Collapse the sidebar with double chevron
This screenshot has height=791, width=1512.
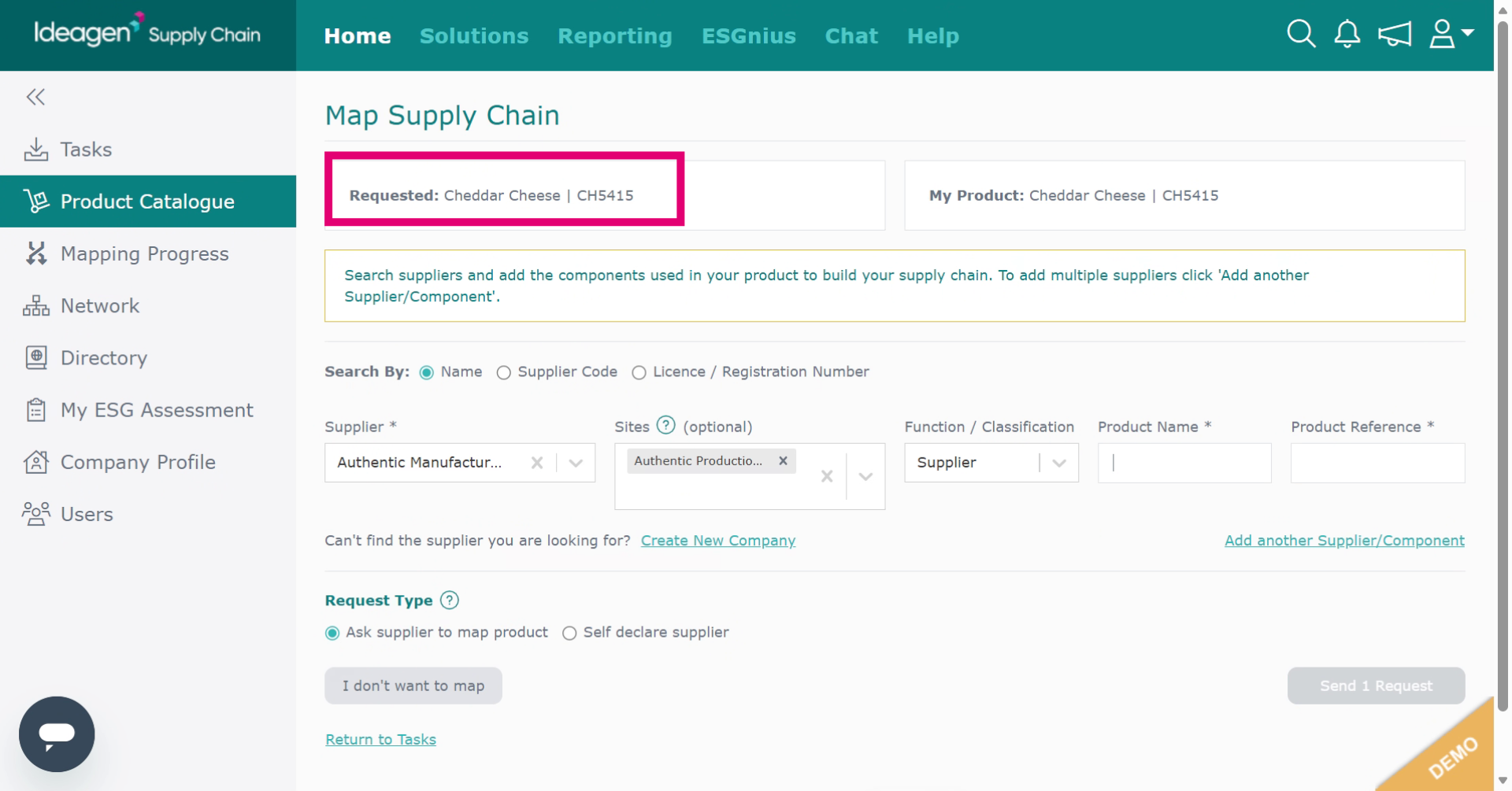35,97
